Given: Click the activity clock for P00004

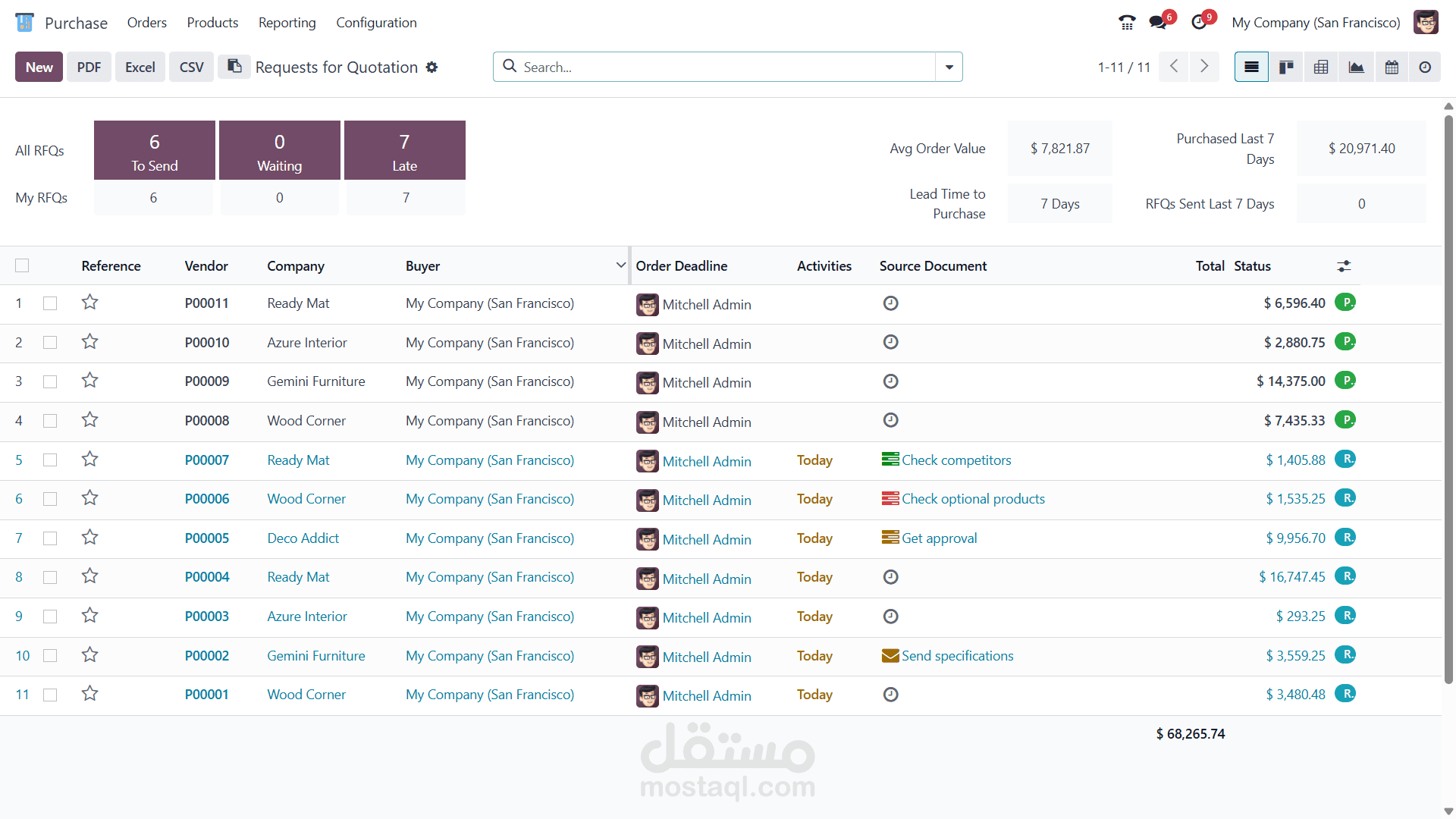Looking at the screenshot, I should [x=890, y=577].
